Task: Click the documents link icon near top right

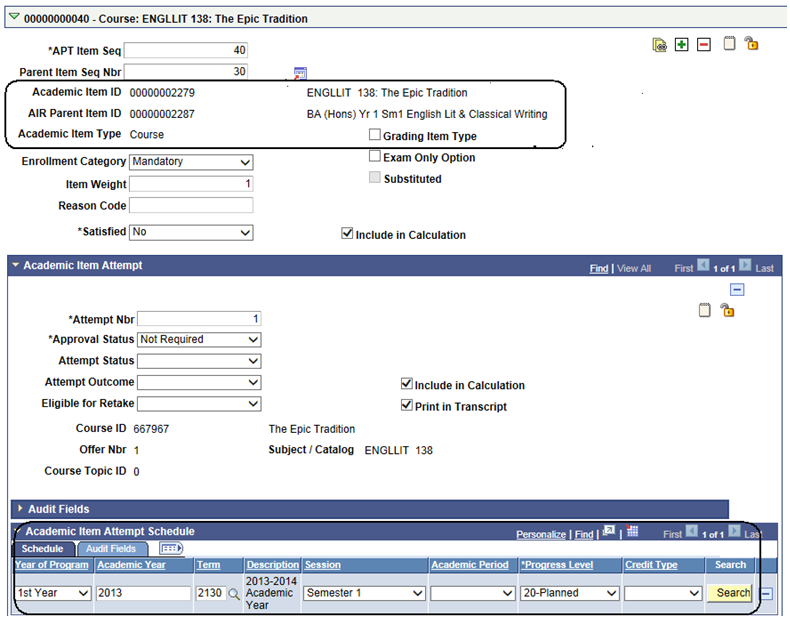Action: [x=660, y=45]
